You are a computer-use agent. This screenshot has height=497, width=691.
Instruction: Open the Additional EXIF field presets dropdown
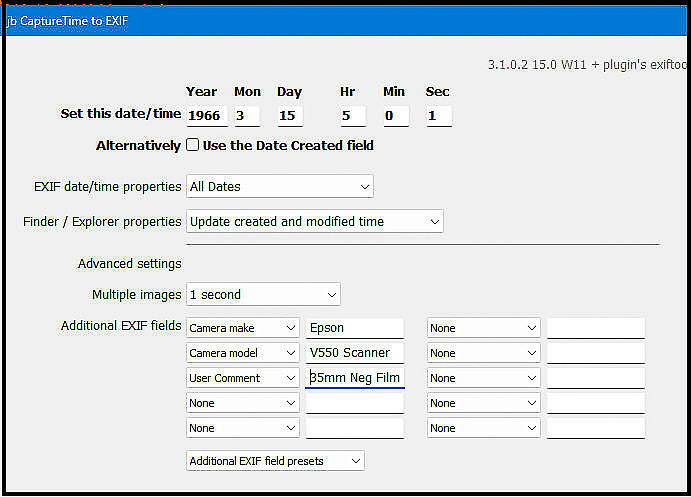click(x=275, y=461)
